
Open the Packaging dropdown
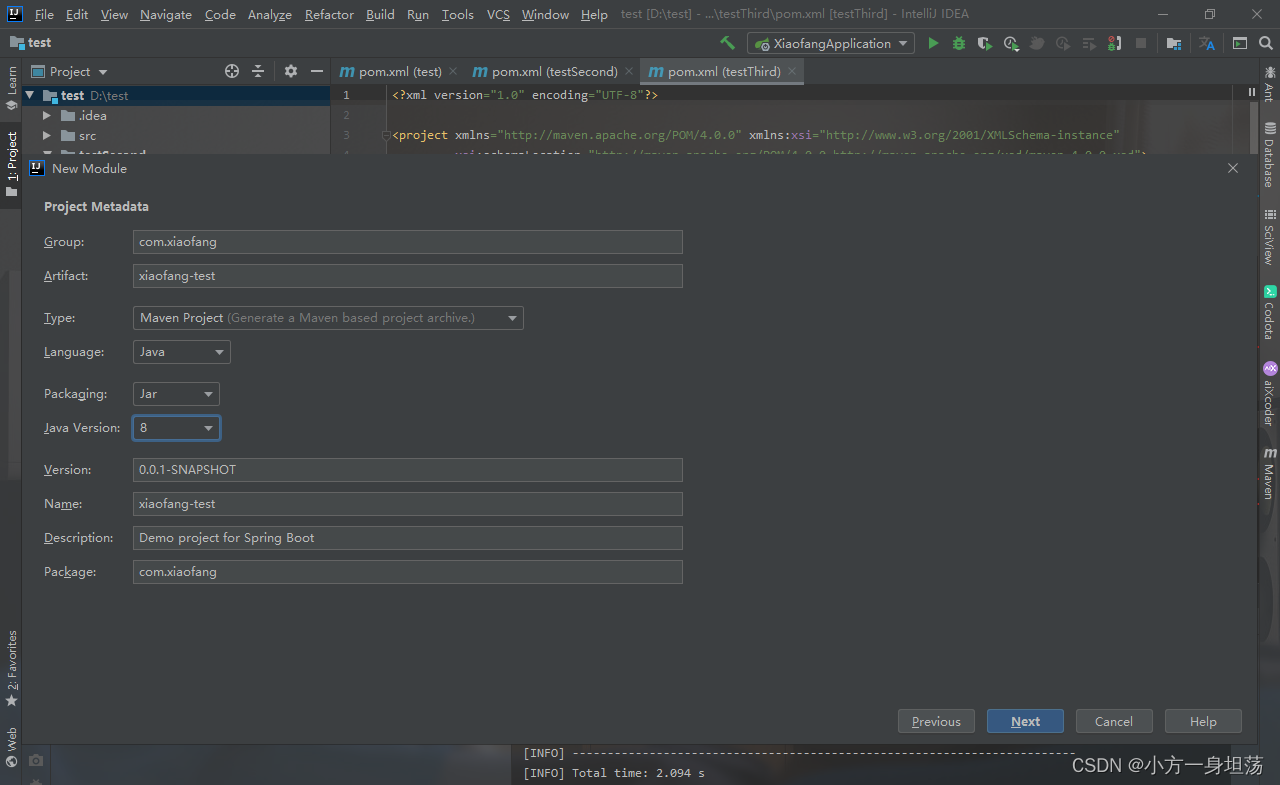(x=176, y=394)
